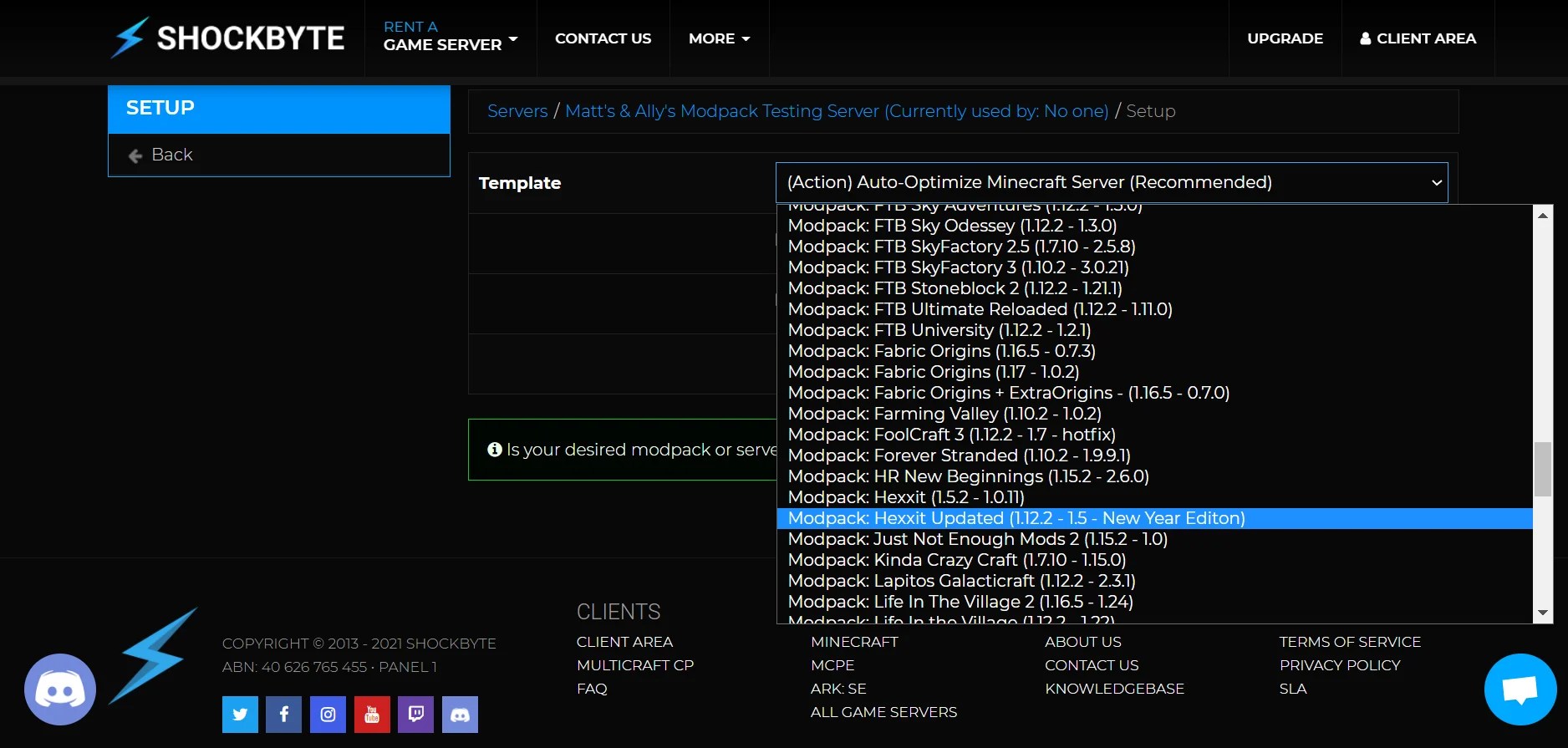Open the Upgrade page
Image resolution: width=1568 pixels, height=748 pixels.
pos(1285,38)
